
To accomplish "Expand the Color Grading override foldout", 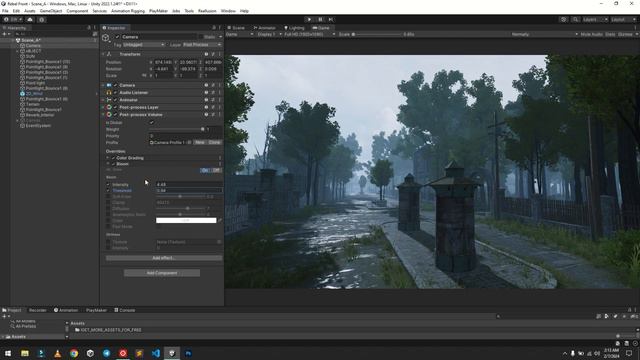I will (x=108, y=158).
